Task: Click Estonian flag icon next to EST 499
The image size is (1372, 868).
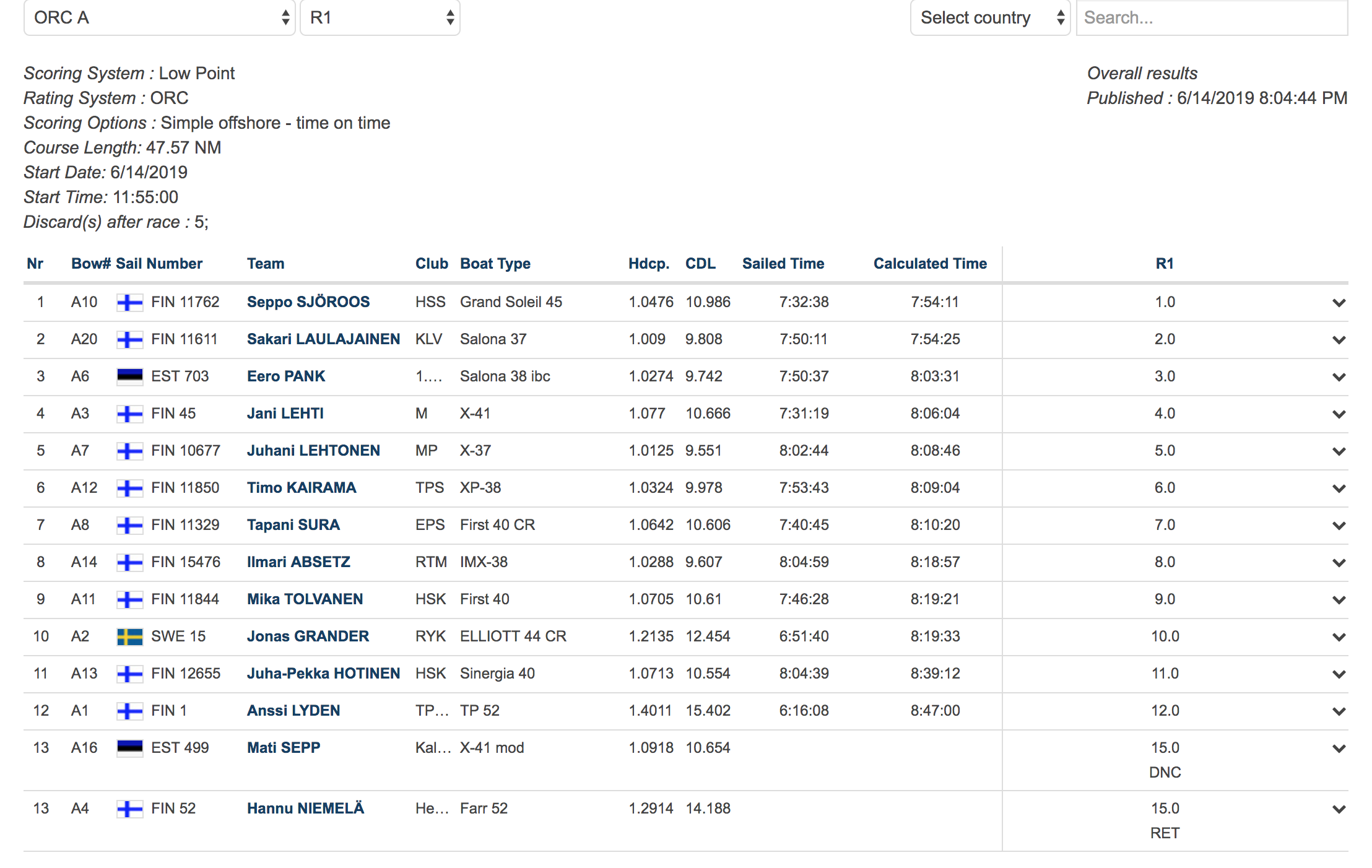Action: (x=129, y=748)
